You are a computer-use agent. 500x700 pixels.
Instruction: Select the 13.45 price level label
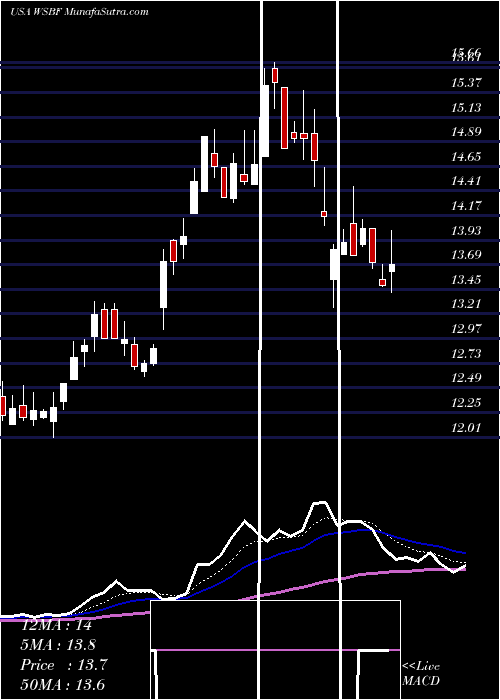point(467,279)
